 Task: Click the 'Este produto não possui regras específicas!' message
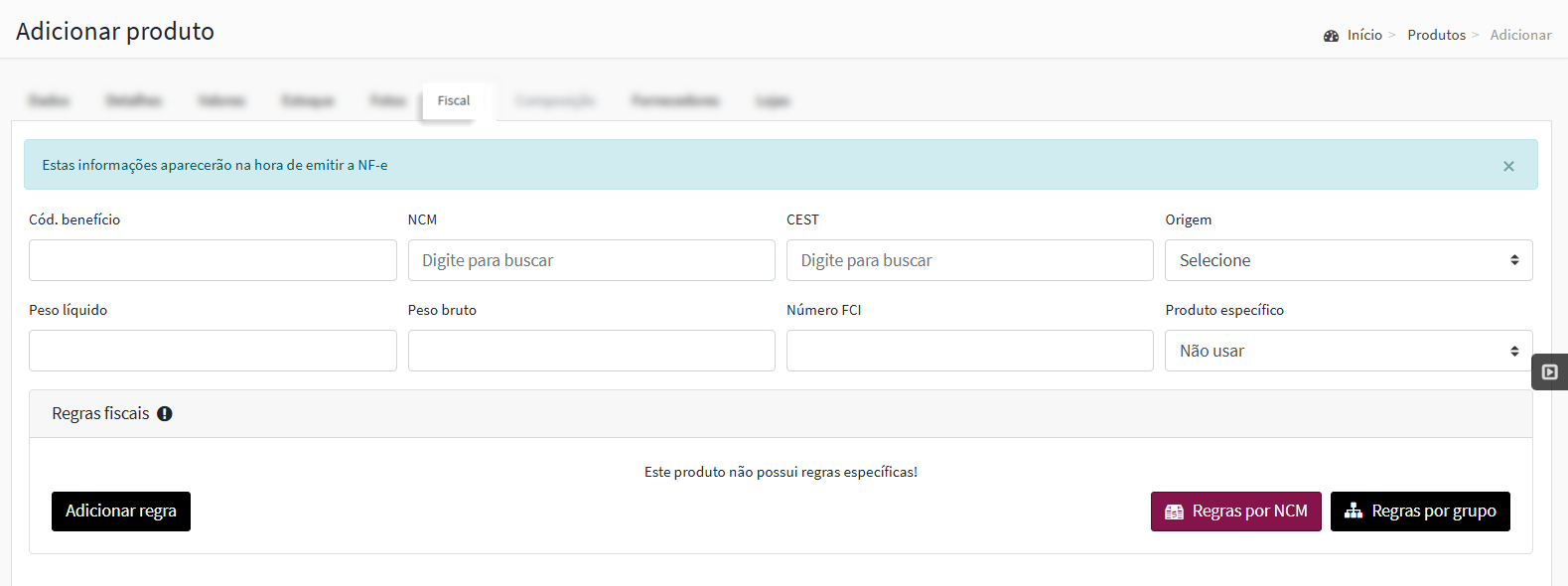(x=781, y=472)
